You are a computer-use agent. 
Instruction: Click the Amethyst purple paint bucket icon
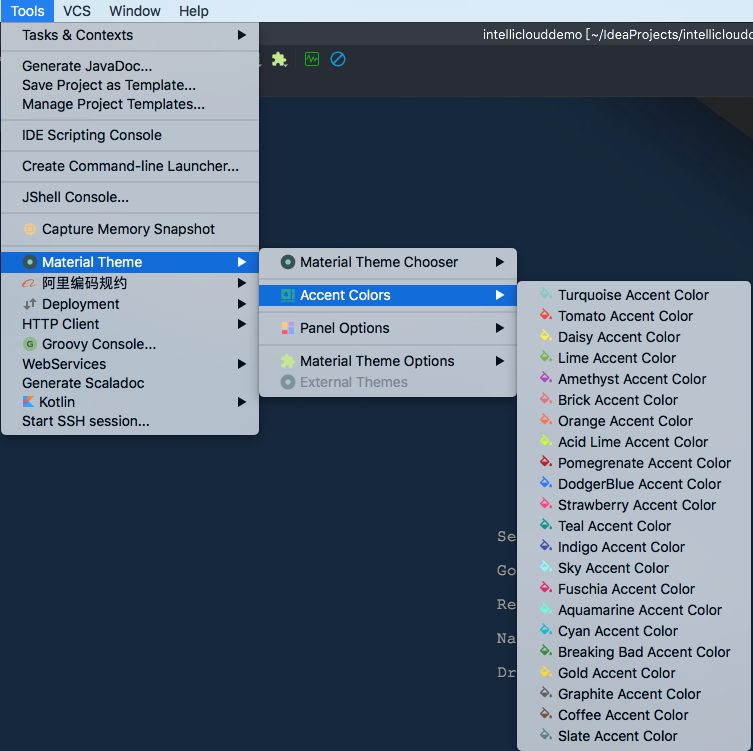point(546,378)
